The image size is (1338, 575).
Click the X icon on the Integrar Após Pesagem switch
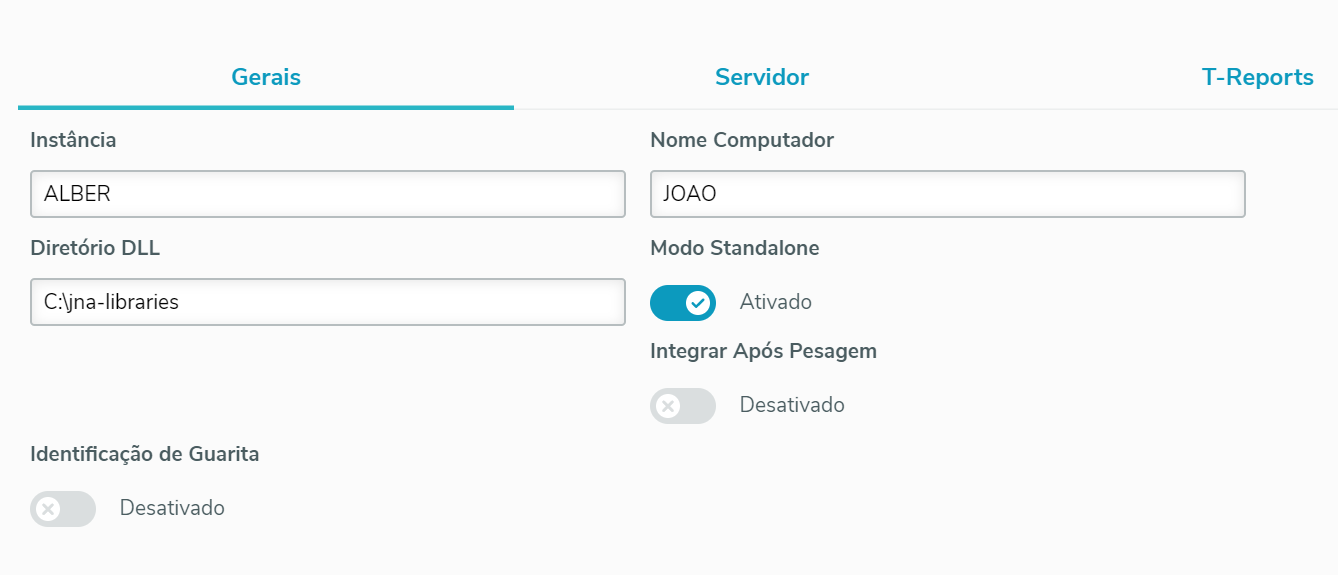point(668,406)
